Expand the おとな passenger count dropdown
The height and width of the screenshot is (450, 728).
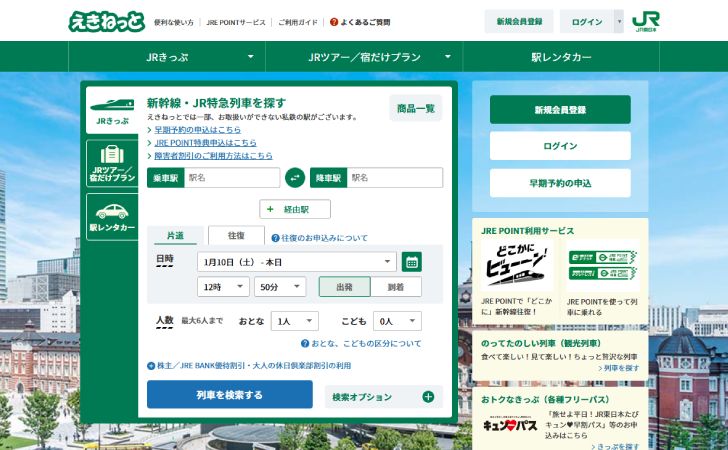pos(294,321)
